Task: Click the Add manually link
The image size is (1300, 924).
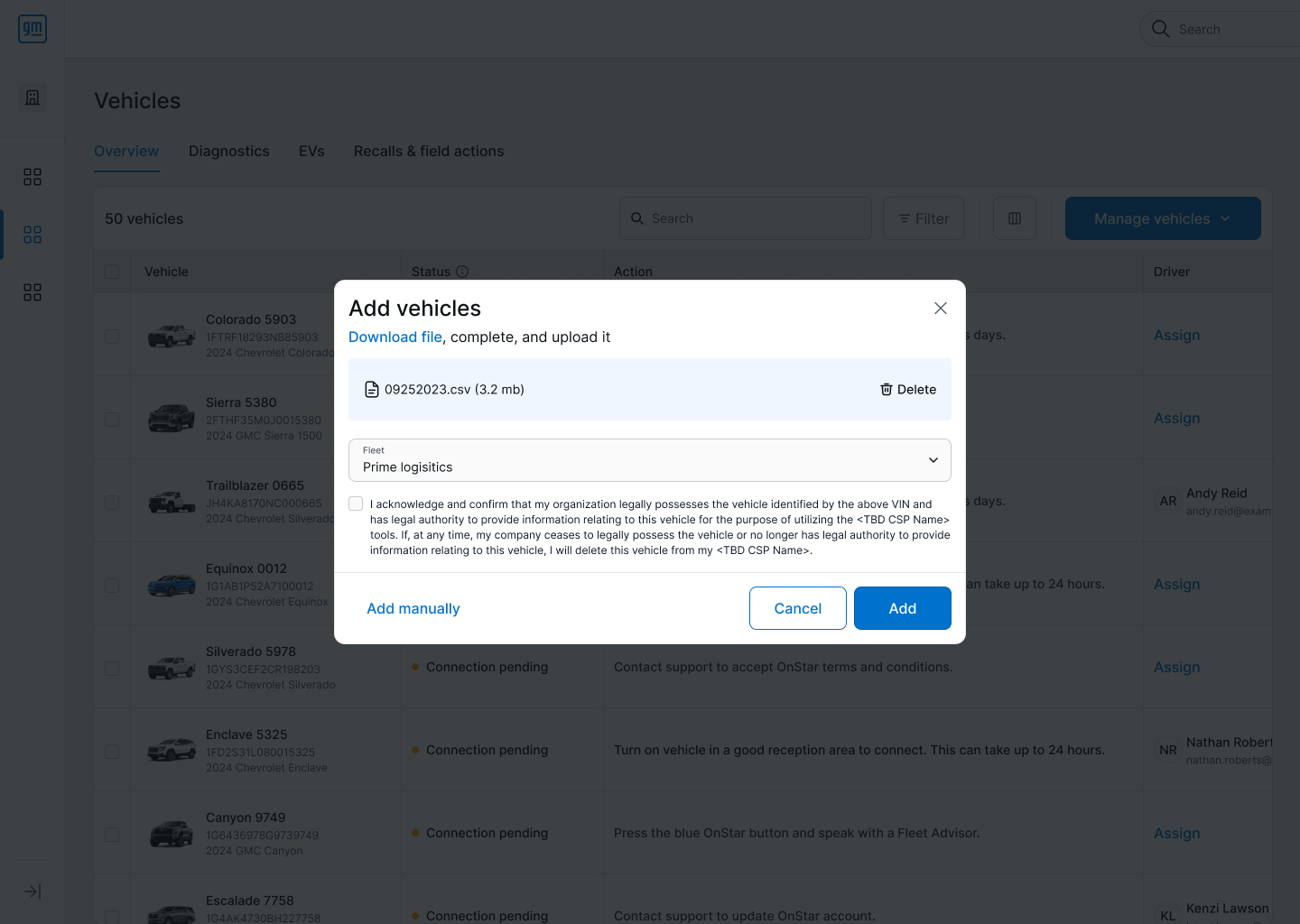Action: 413,608
